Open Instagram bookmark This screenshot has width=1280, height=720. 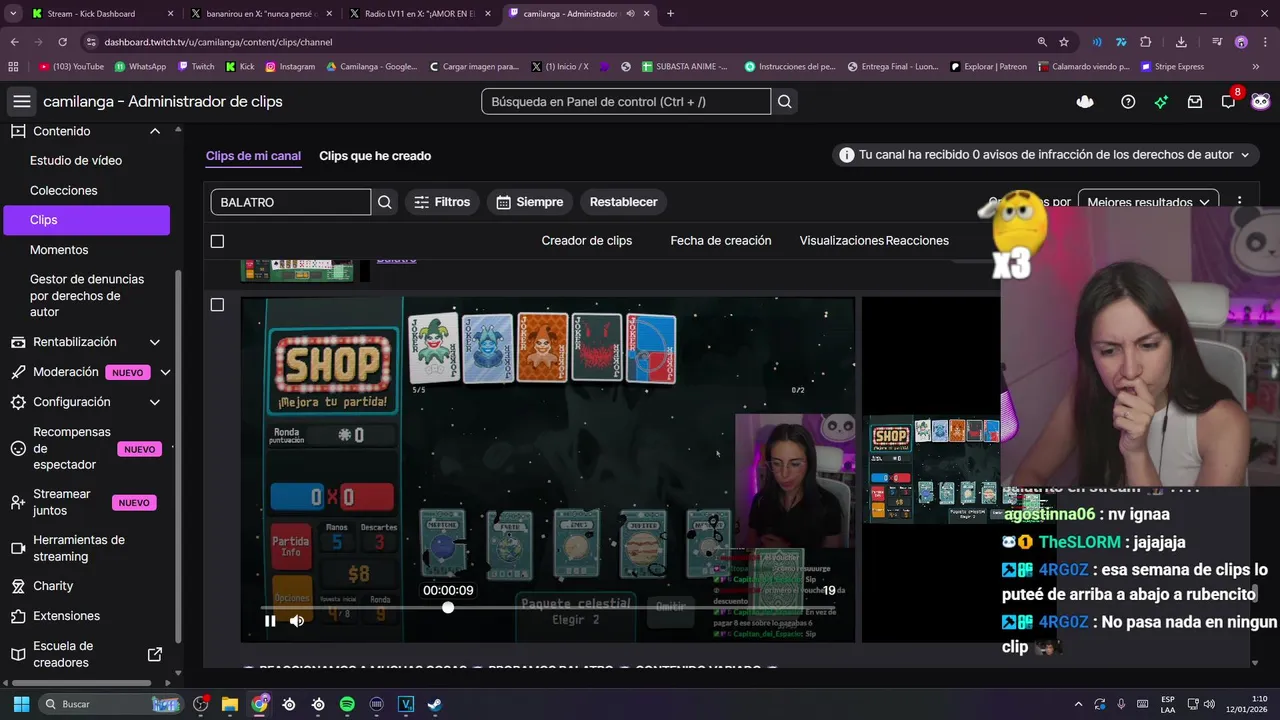(x=290, y=66)
